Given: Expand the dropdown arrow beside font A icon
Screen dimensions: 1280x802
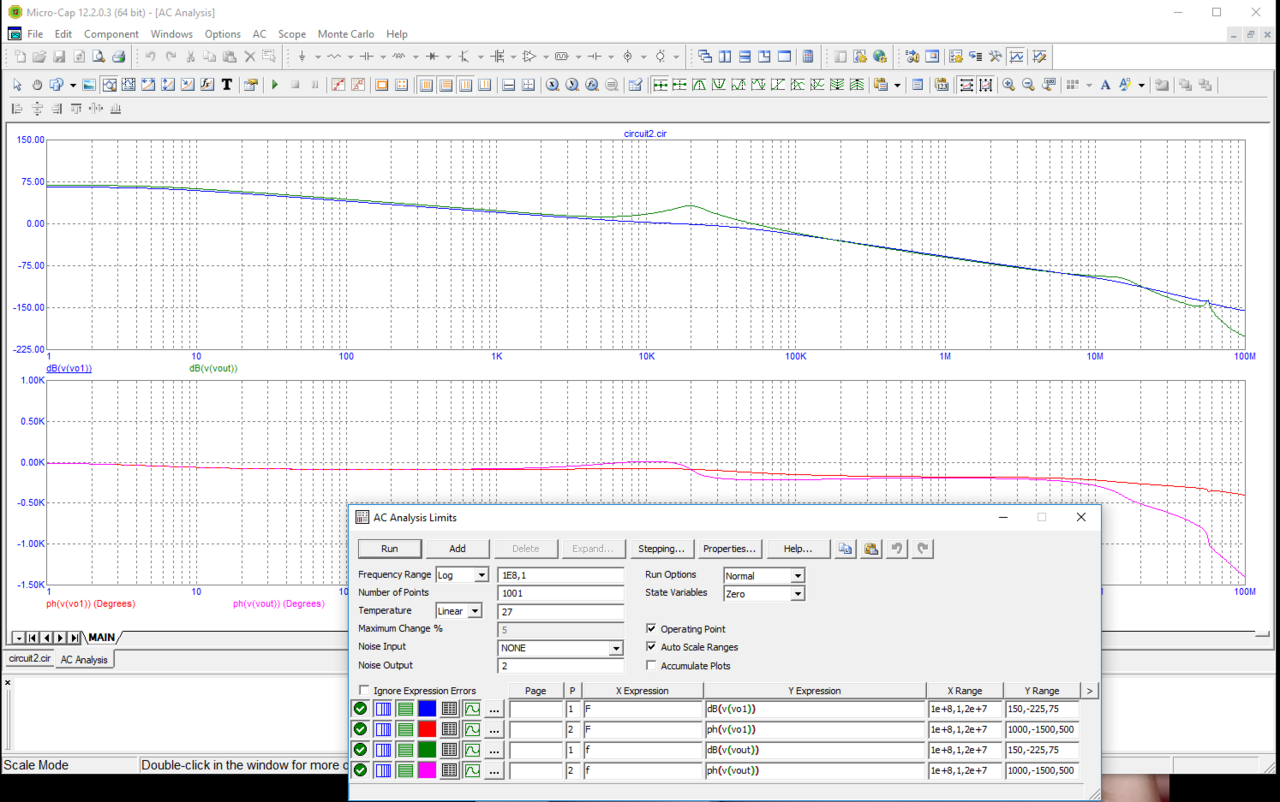Looking at the screenshot, I should (x=1141, y=85).
